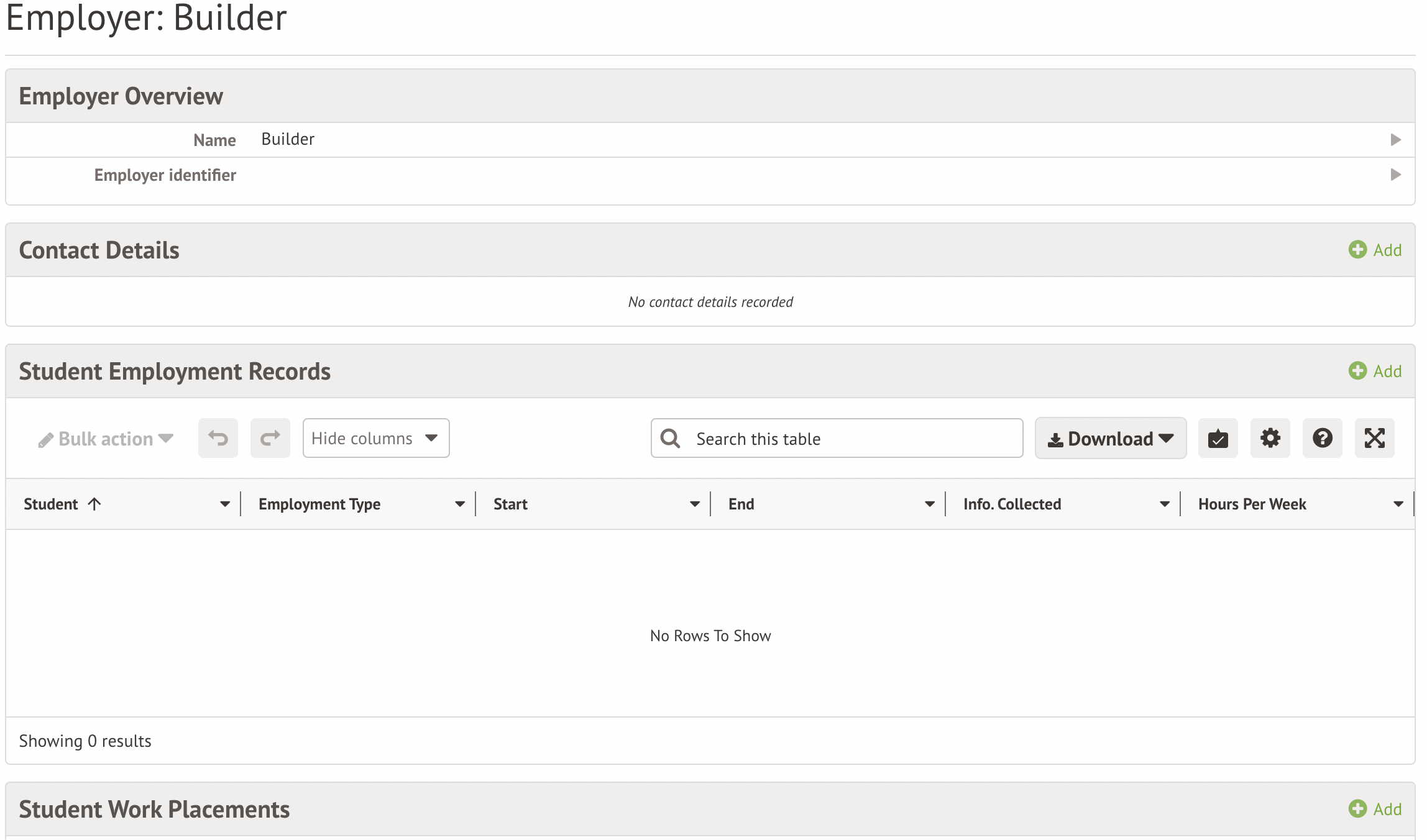Click the sort arrow beside Student
The height and width of the screenshot is (840, 1427).
(x=94, y=504)
